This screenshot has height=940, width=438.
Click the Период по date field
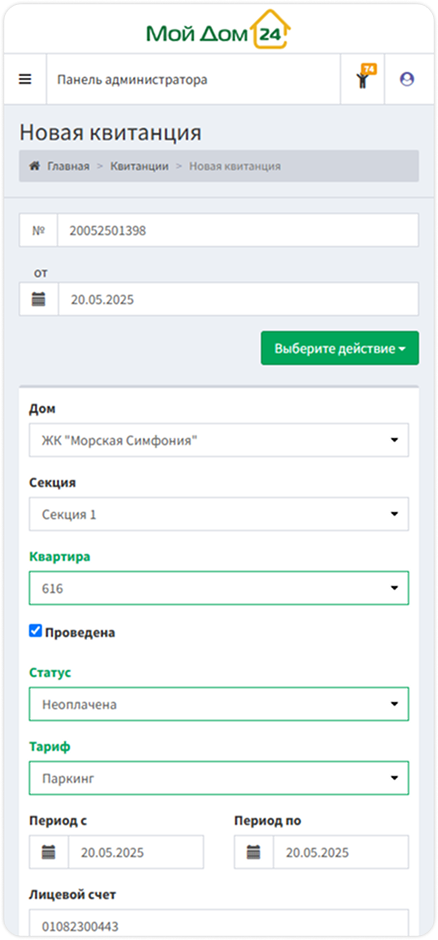[341, 852]
